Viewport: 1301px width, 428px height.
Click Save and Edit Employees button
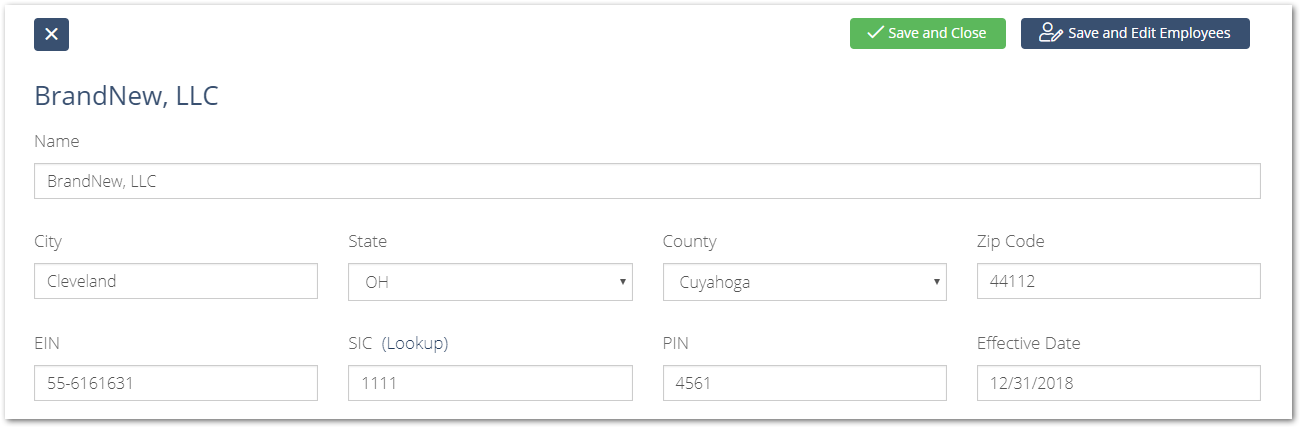click(1135, 33)
